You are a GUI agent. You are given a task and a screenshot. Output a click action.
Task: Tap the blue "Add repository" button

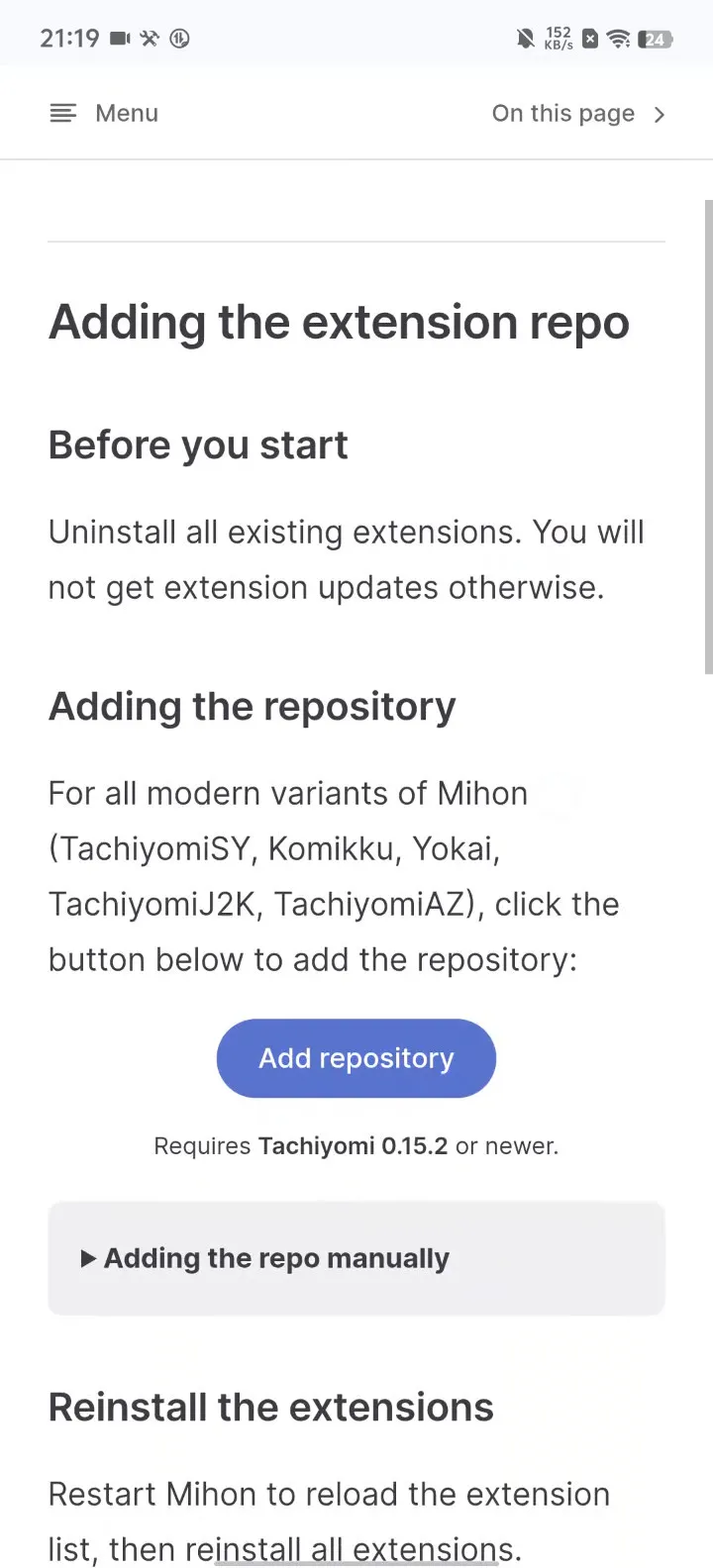click(x=356, y=1058)
